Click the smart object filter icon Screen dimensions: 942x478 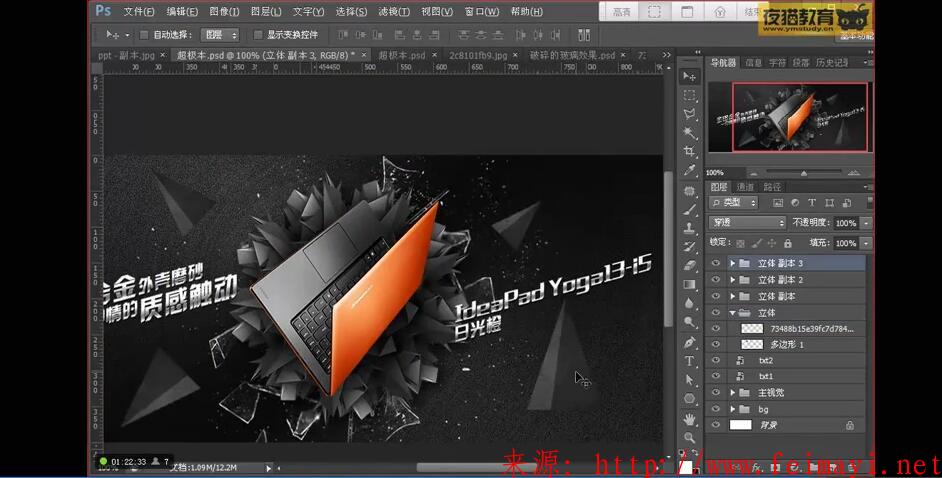[x=846, y=203]
